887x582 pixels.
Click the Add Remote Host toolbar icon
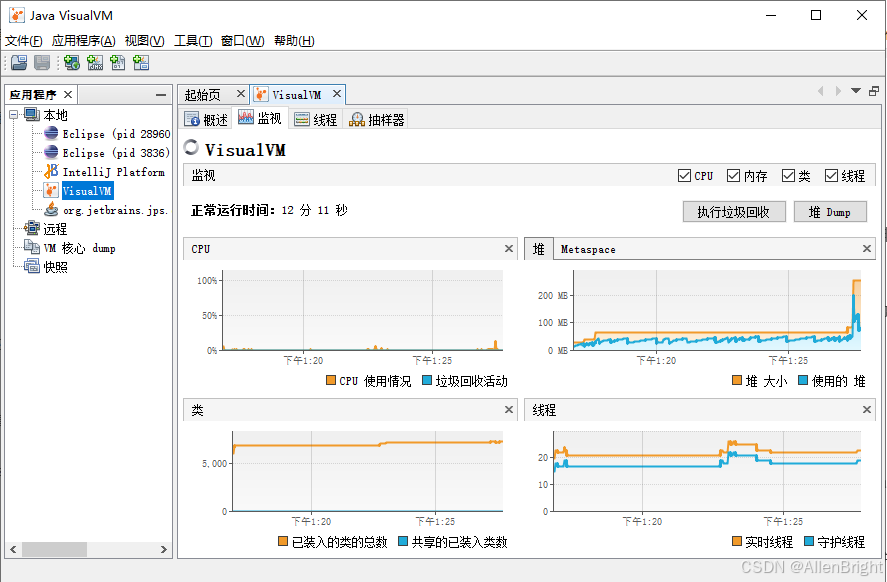click(72, 63)
